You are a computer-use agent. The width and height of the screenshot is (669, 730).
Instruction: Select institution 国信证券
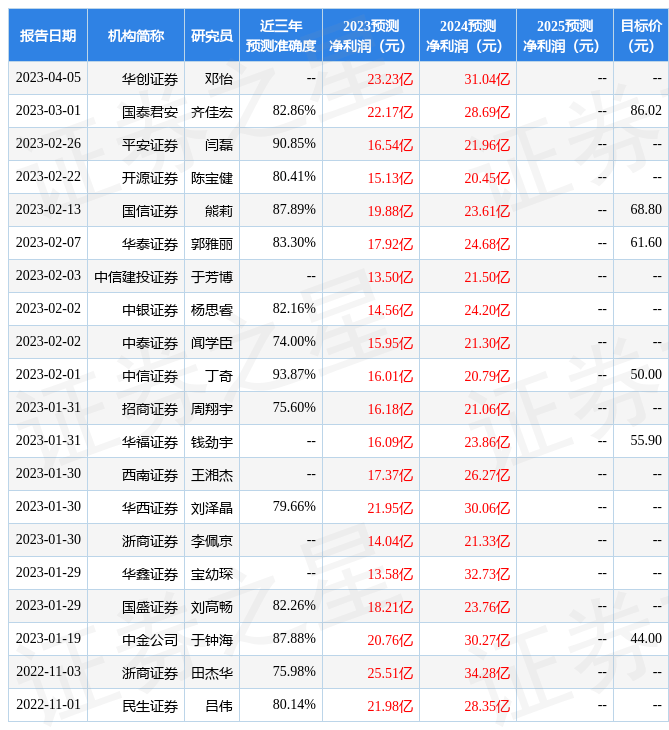150,211
